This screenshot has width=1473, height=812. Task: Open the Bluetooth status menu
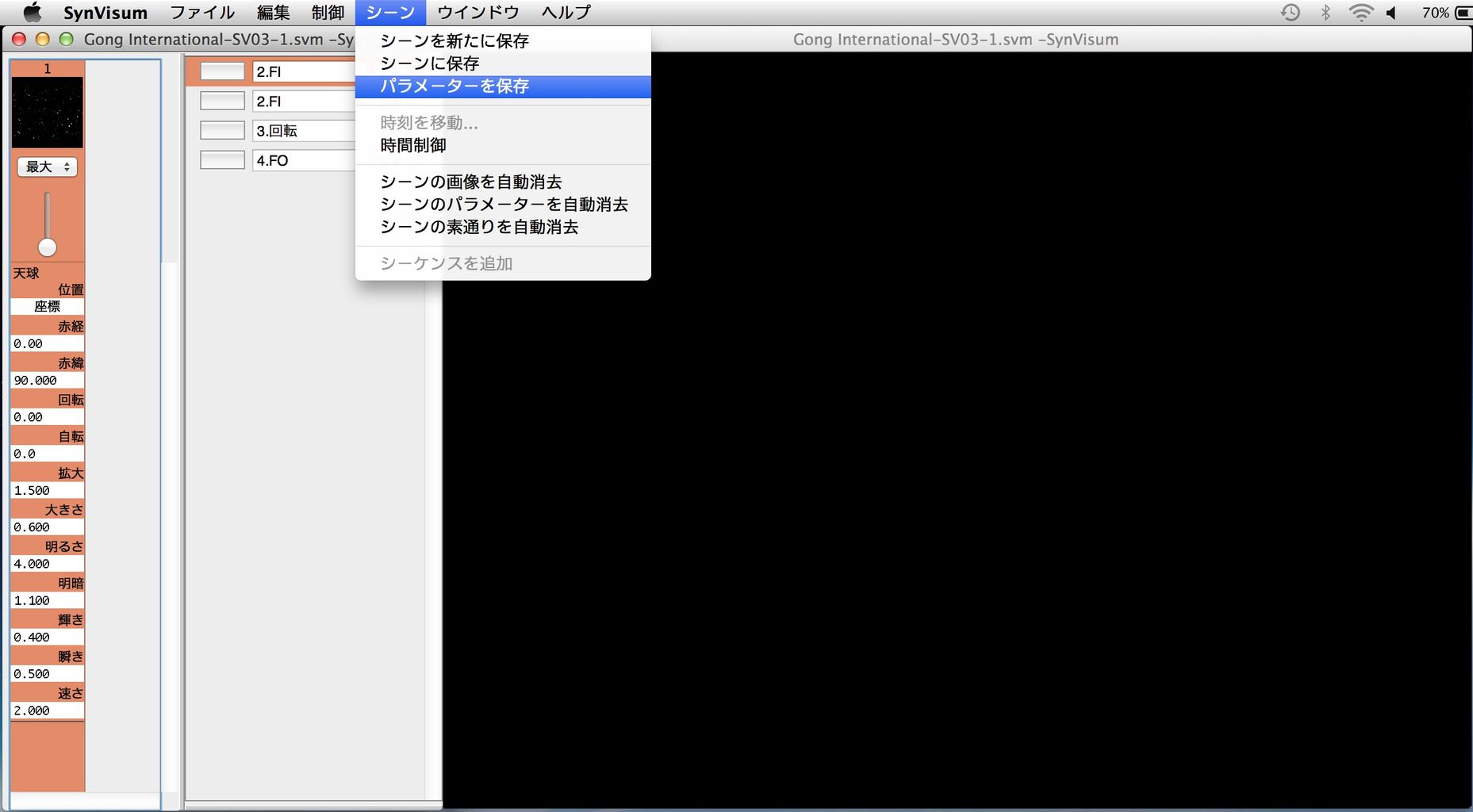tap(1325, 13)
